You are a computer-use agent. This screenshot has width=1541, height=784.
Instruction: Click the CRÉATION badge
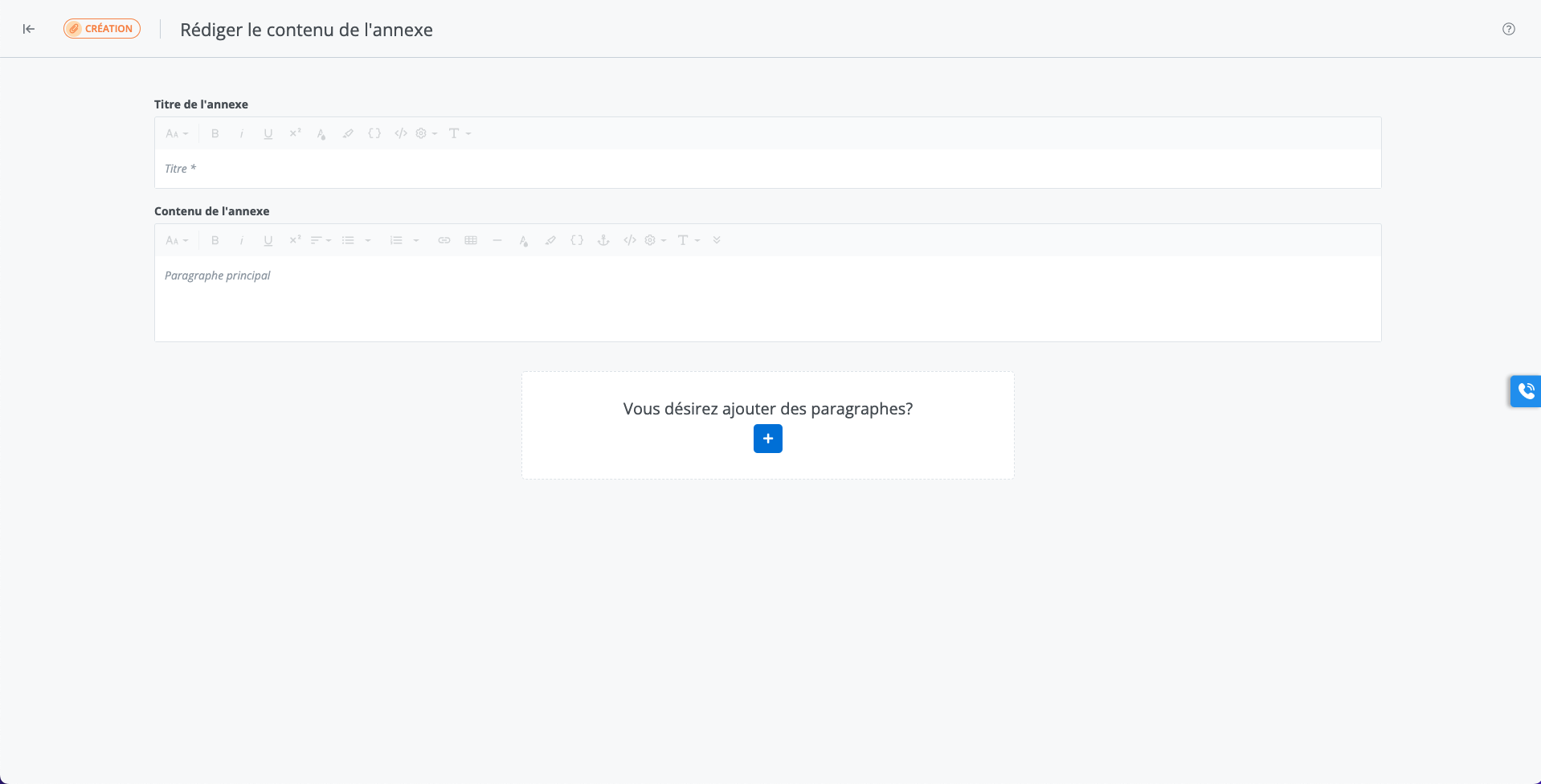[102, 29]
